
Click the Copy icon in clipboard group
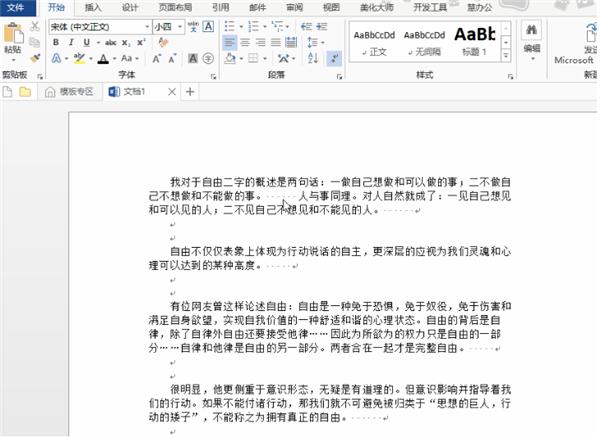(35, 42)
